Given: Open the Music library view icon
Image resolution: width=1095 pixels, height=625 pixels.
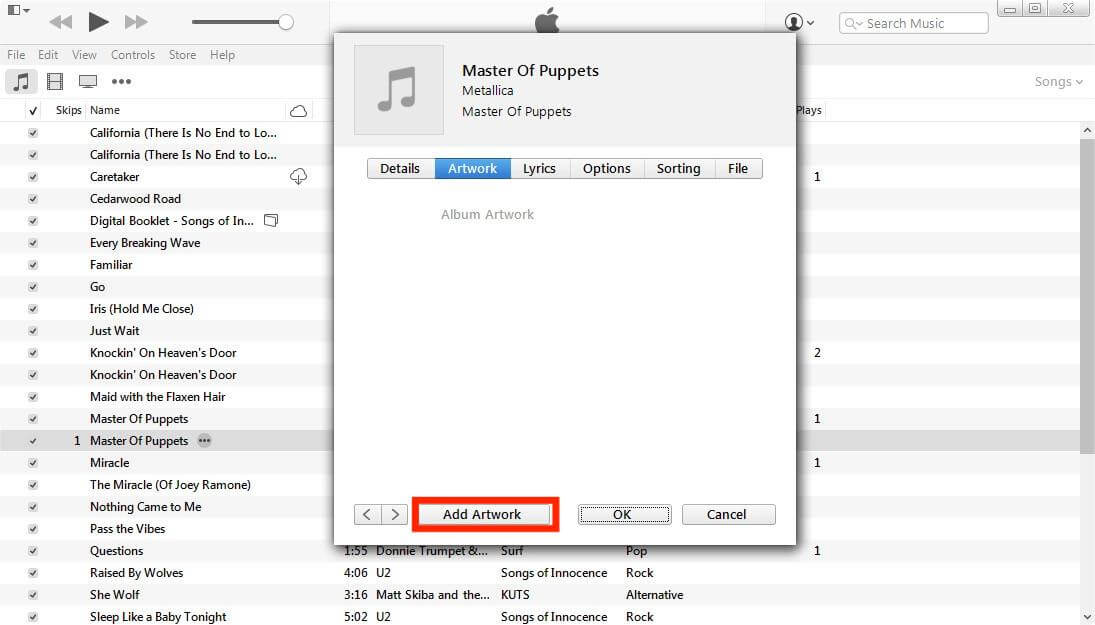Looking at the screenshot, I should 22,82.
